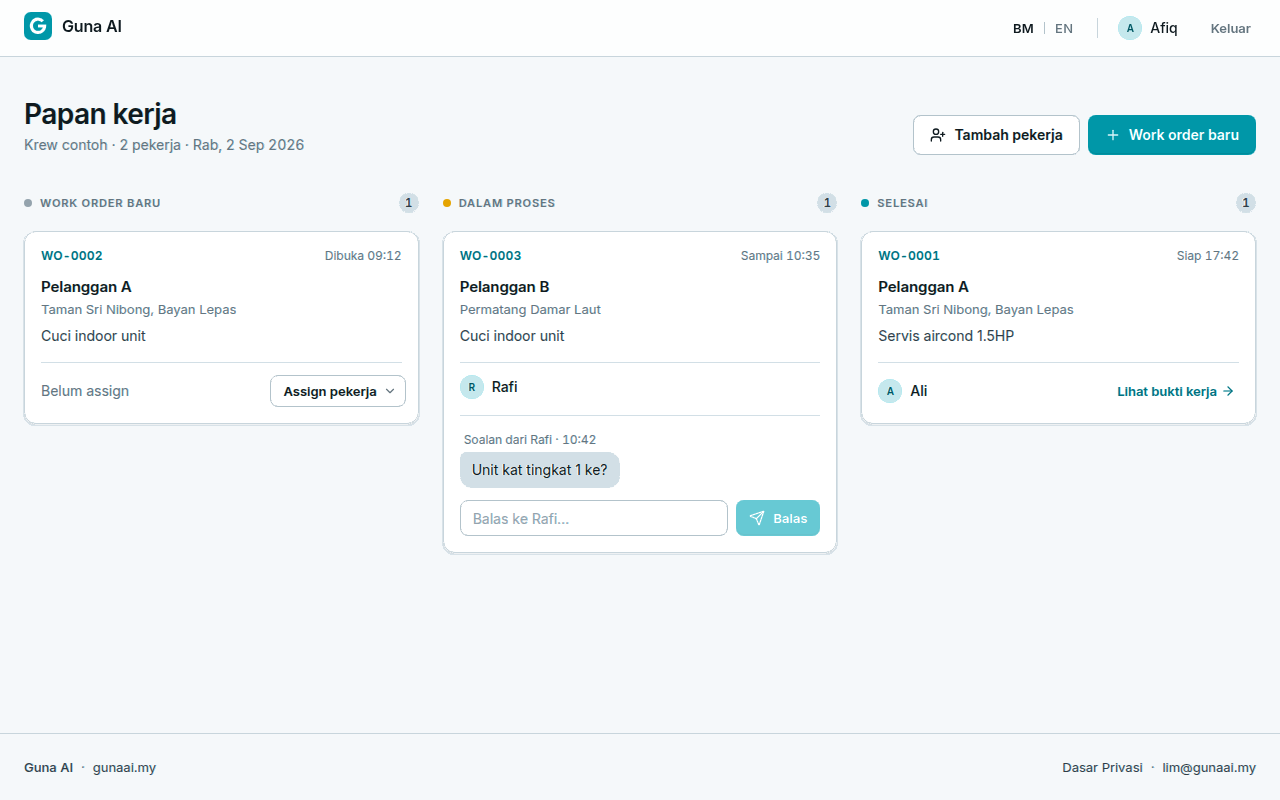Click Ali's avatar on WO-0001 card

pyautogui.click(x=890, y=391)
